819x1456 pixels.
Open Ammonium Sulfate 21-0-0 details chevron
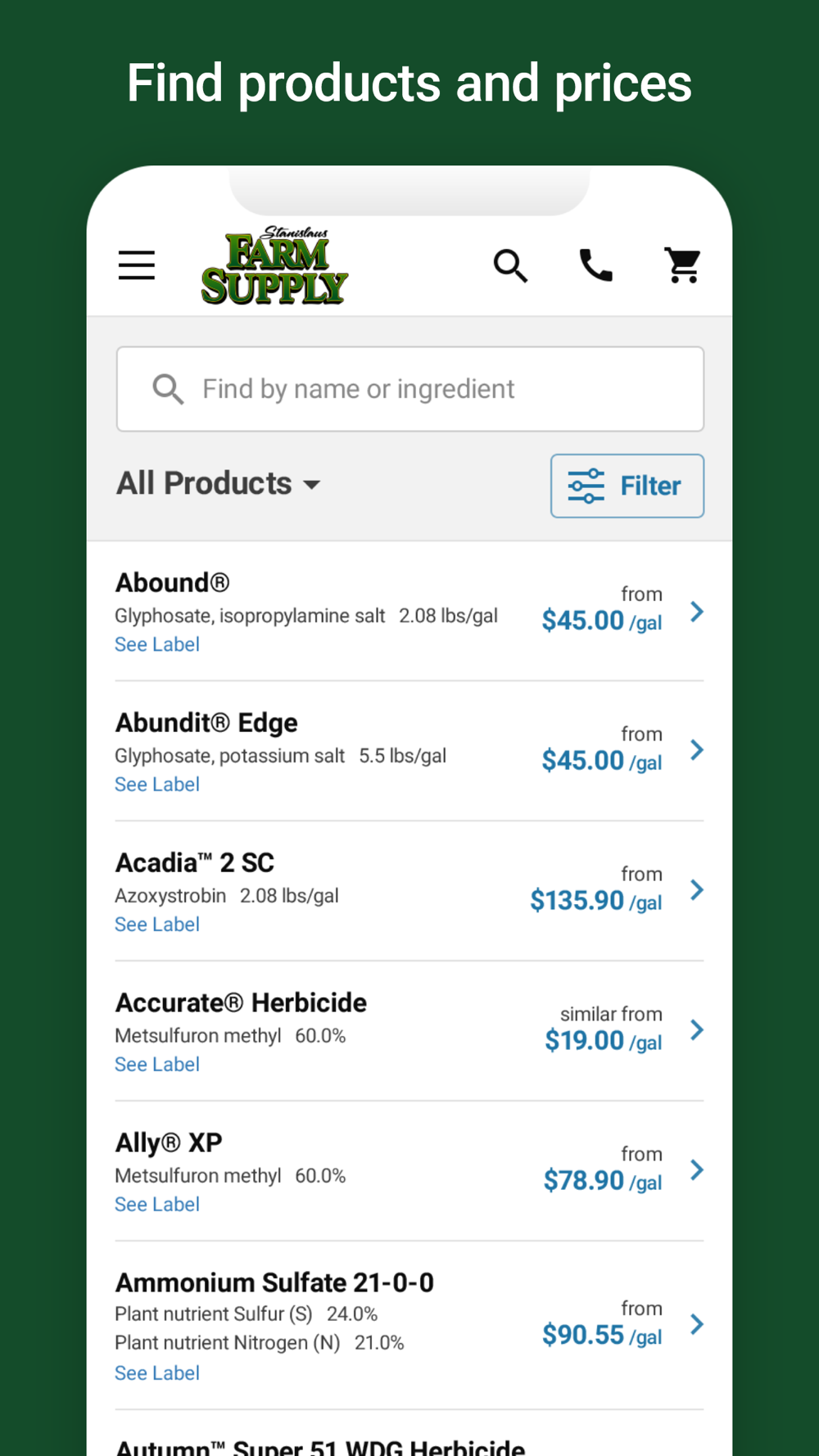coord(697,1324)
